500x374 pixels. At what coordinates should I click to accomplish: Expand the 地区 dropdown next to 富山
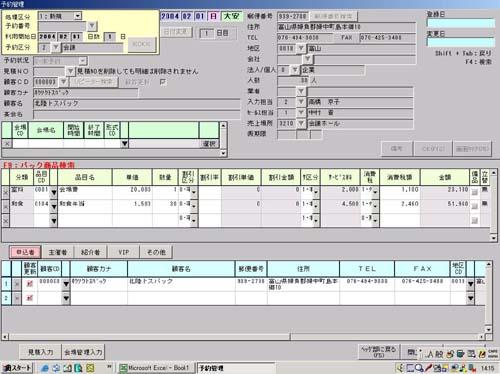[x=301, y=48]
